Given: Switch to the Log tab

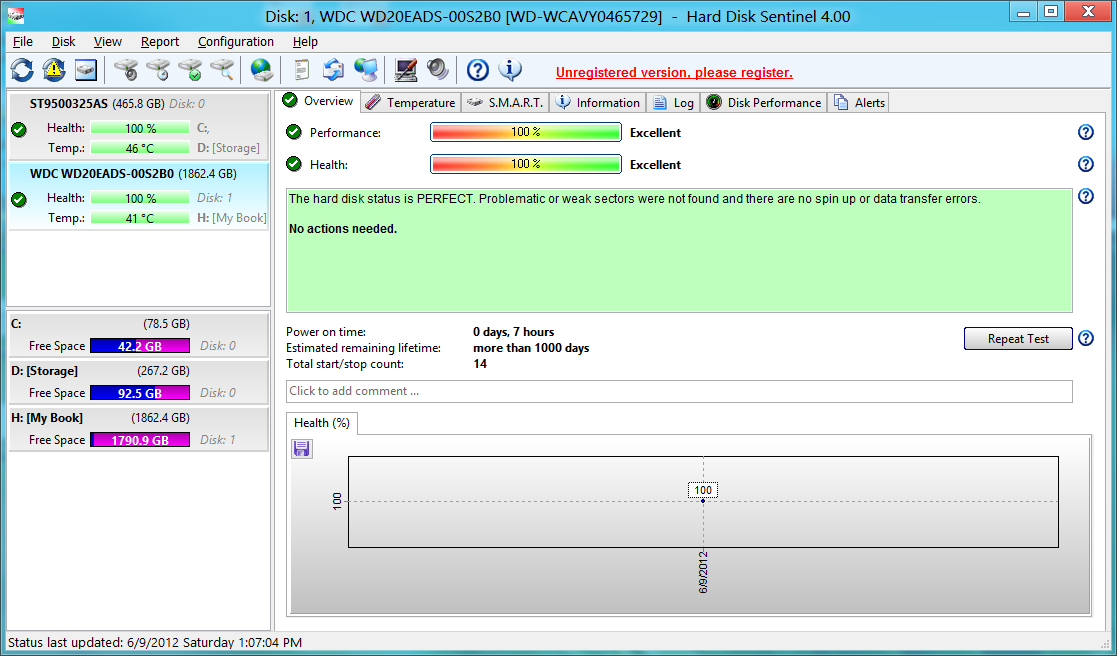Looking at the screenshot, I should (x=673, y=103).
